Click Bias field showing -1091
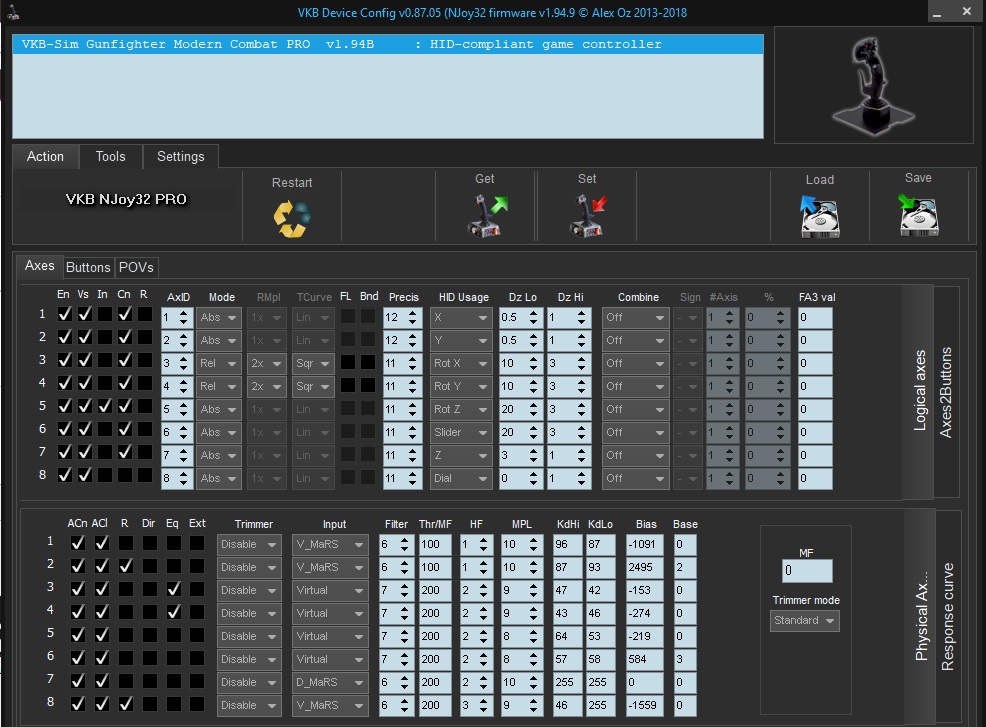The width and height of the screenshot is (986, 727). point(645,545)
